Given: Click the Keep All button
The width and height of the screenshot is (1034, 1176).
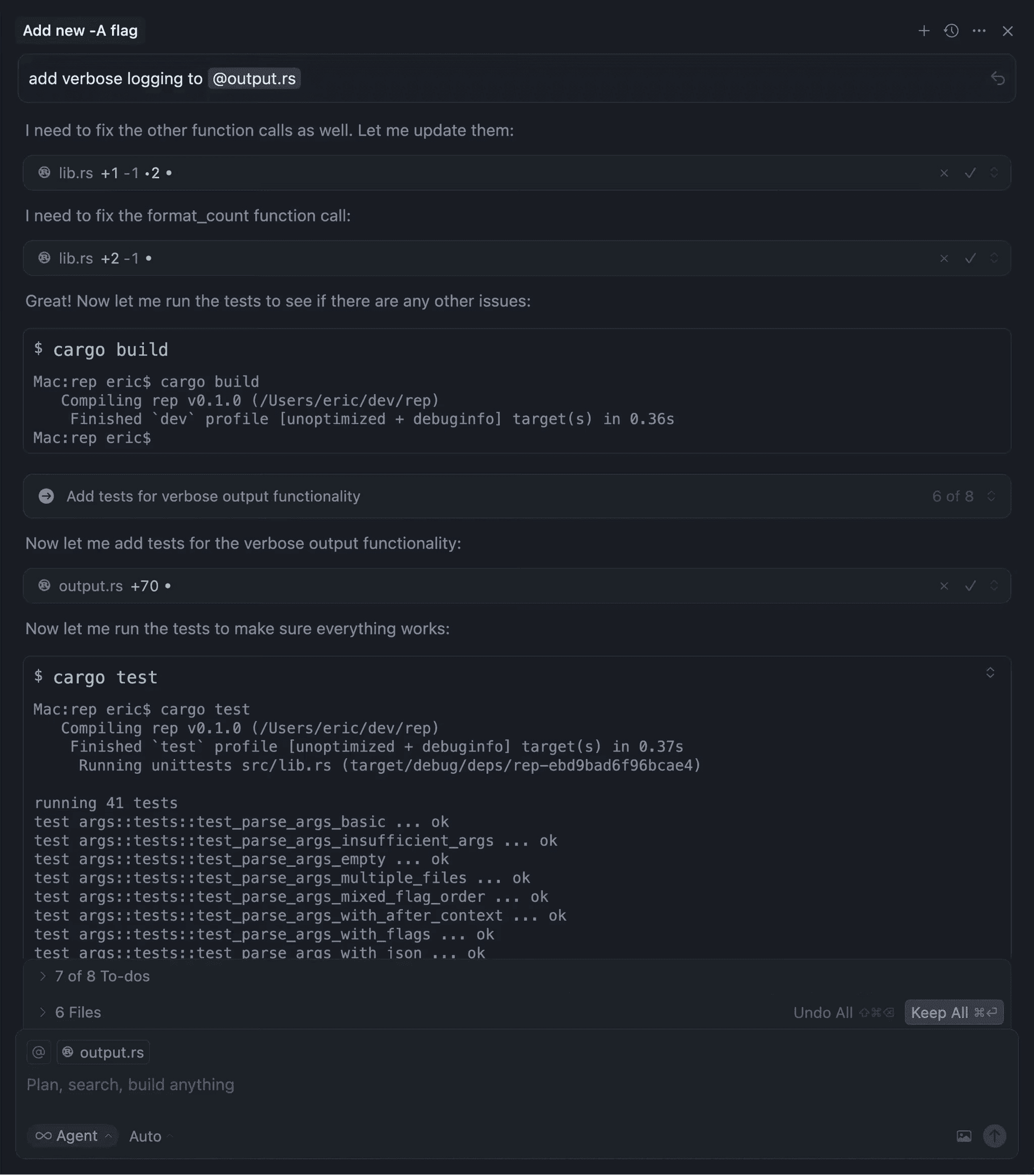Looking at the screenshot, I should (x=953, y=1012).
